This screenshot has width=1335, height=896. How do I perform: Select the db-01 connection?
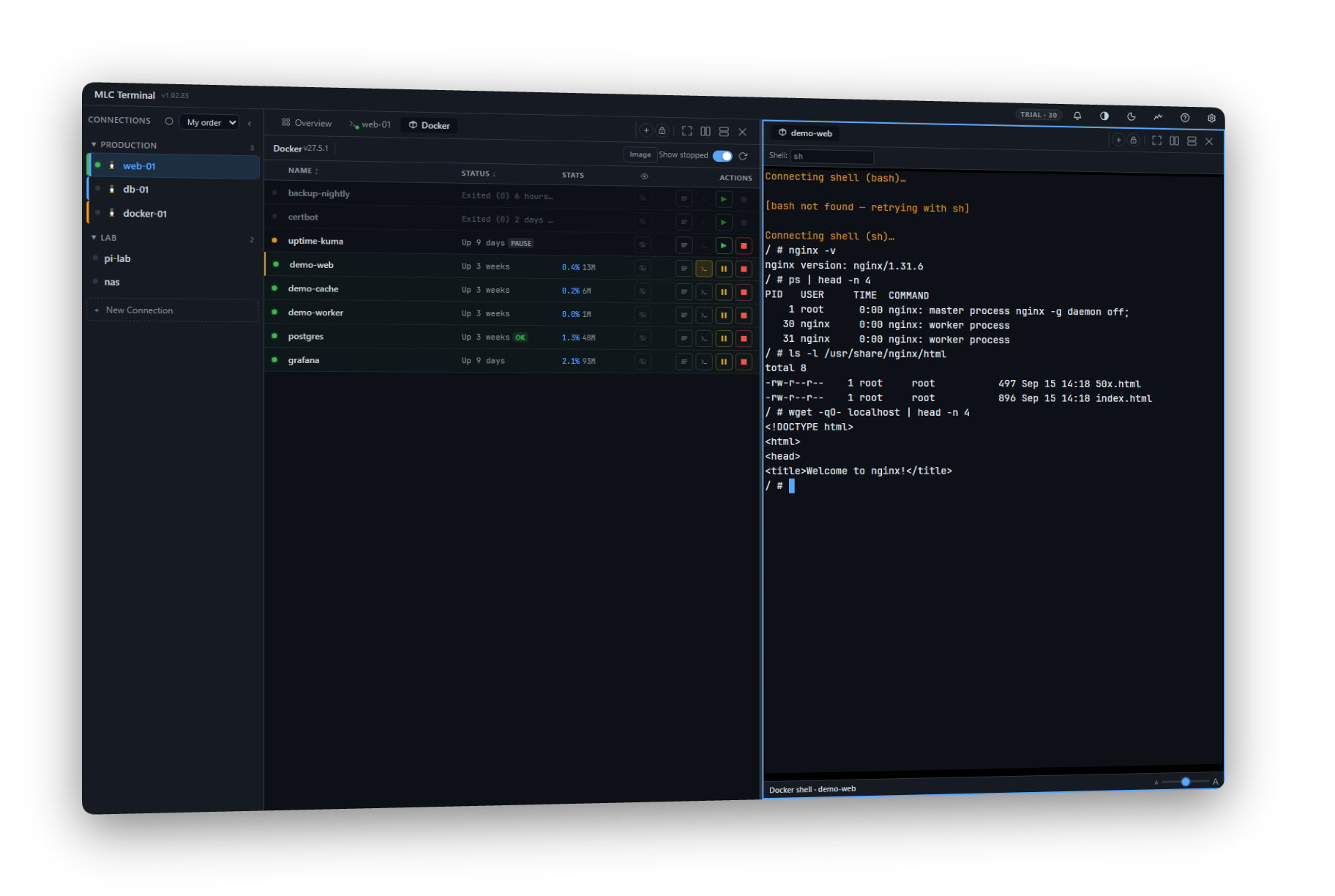(174, 190)
